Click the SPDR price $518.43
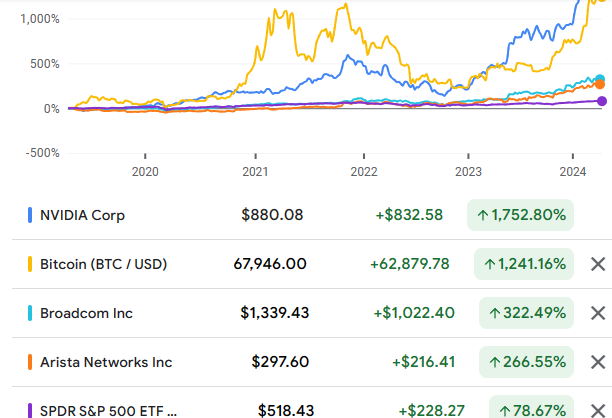The height and width of the screenshot is (418, 612). (286, 411)
